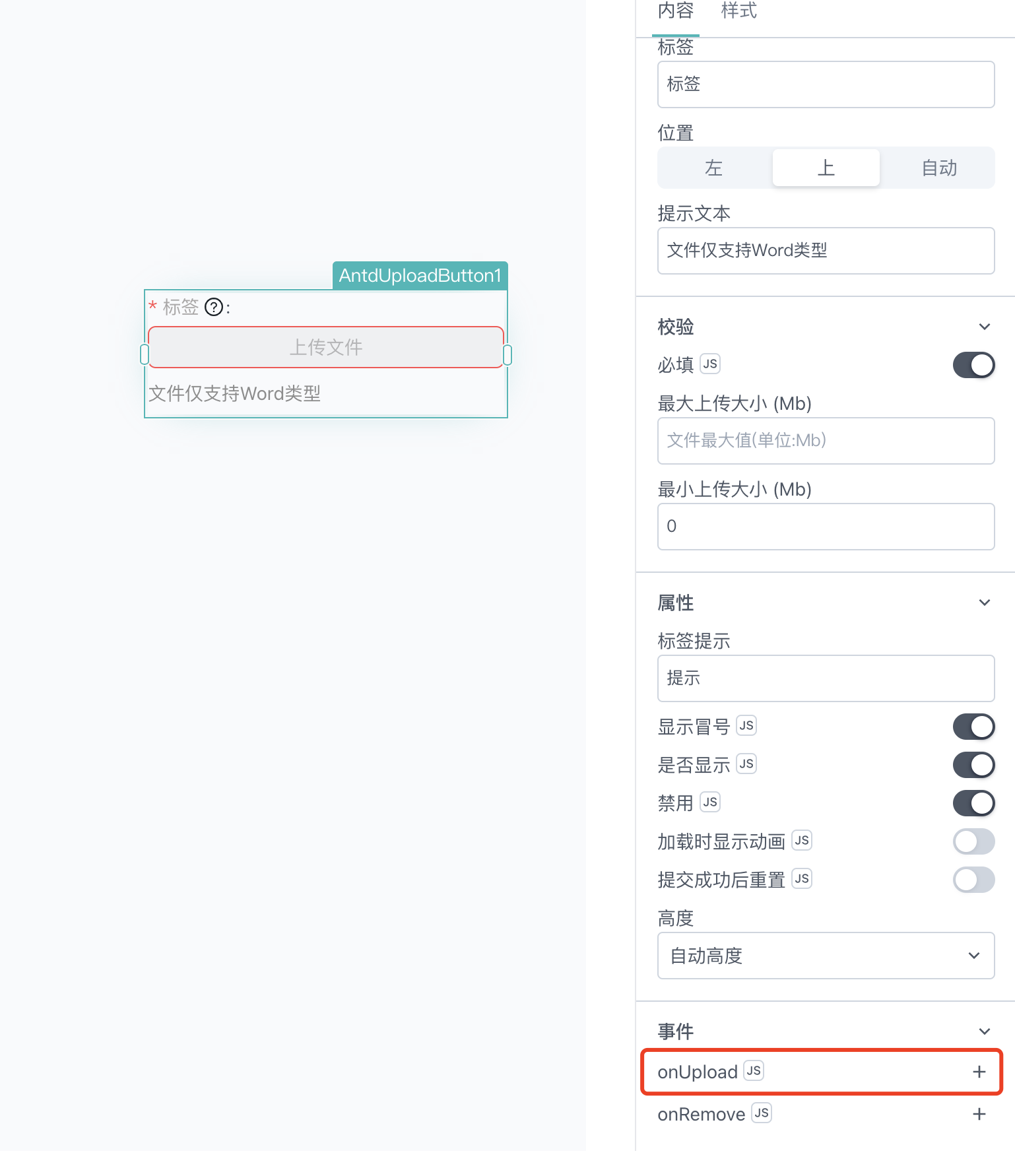Set label position to 左
This screenshot has width=1015, height=1176.
click(714, 168)
